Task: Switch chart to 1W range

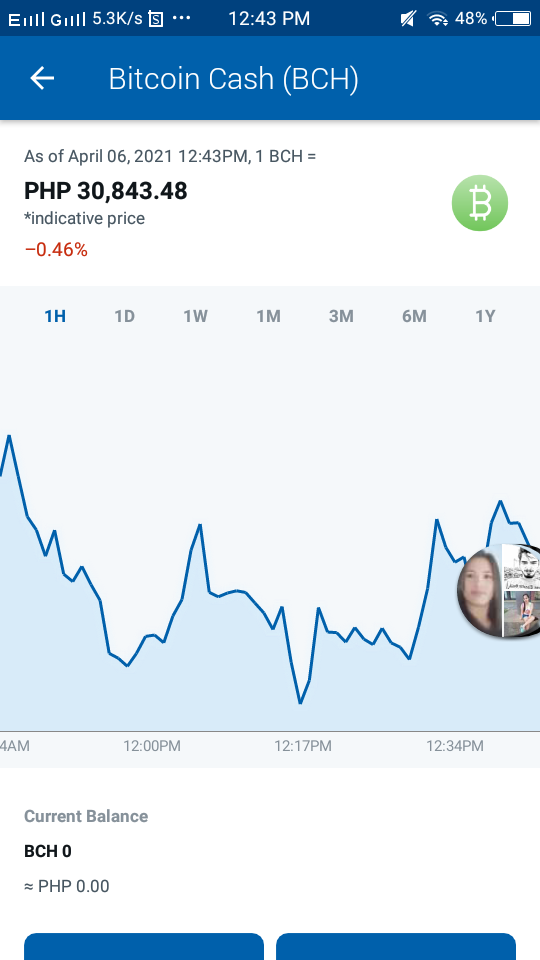Action: pos(195,316)
